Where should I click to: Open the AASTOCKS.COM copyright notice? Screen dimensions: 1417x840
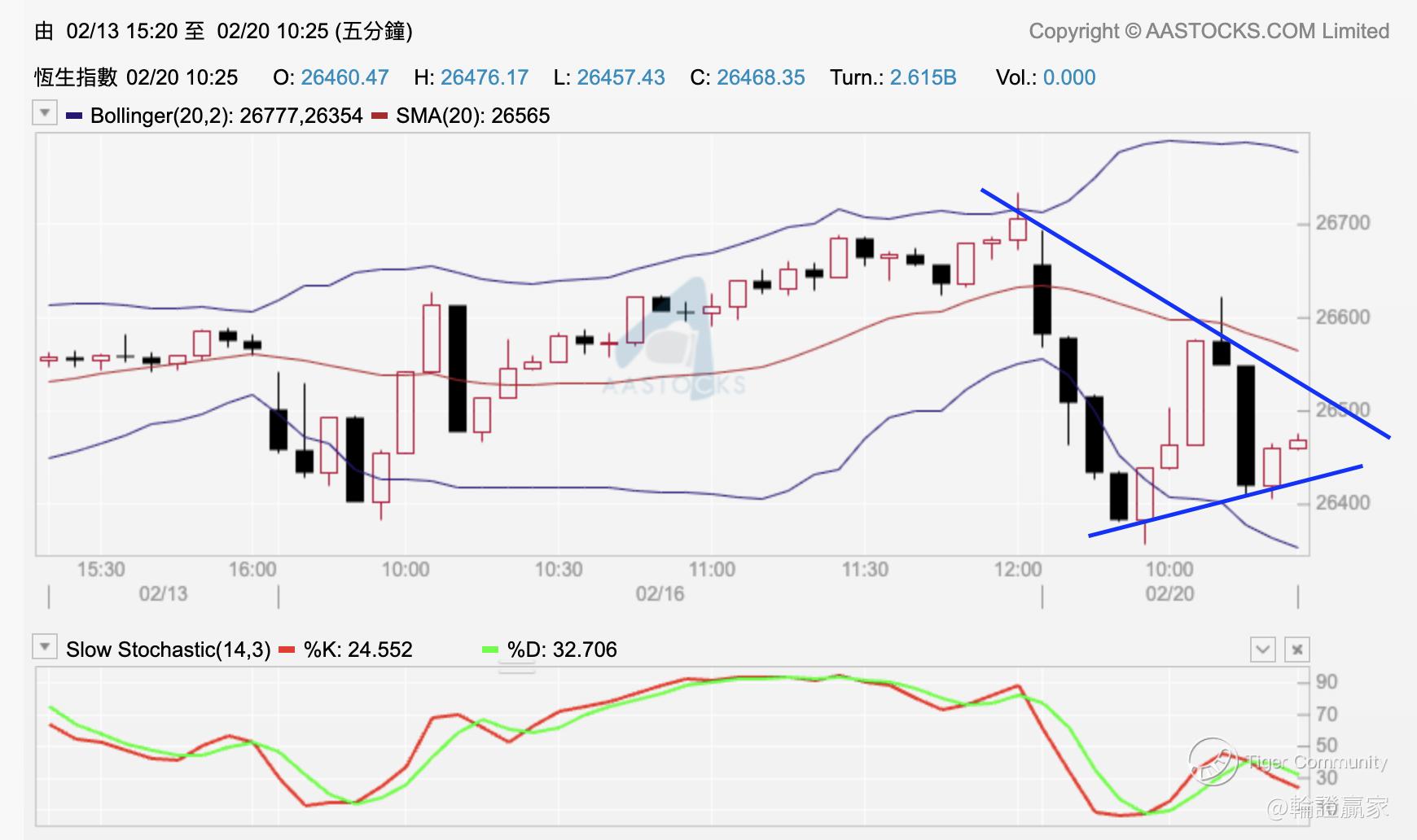point(1209,31)
